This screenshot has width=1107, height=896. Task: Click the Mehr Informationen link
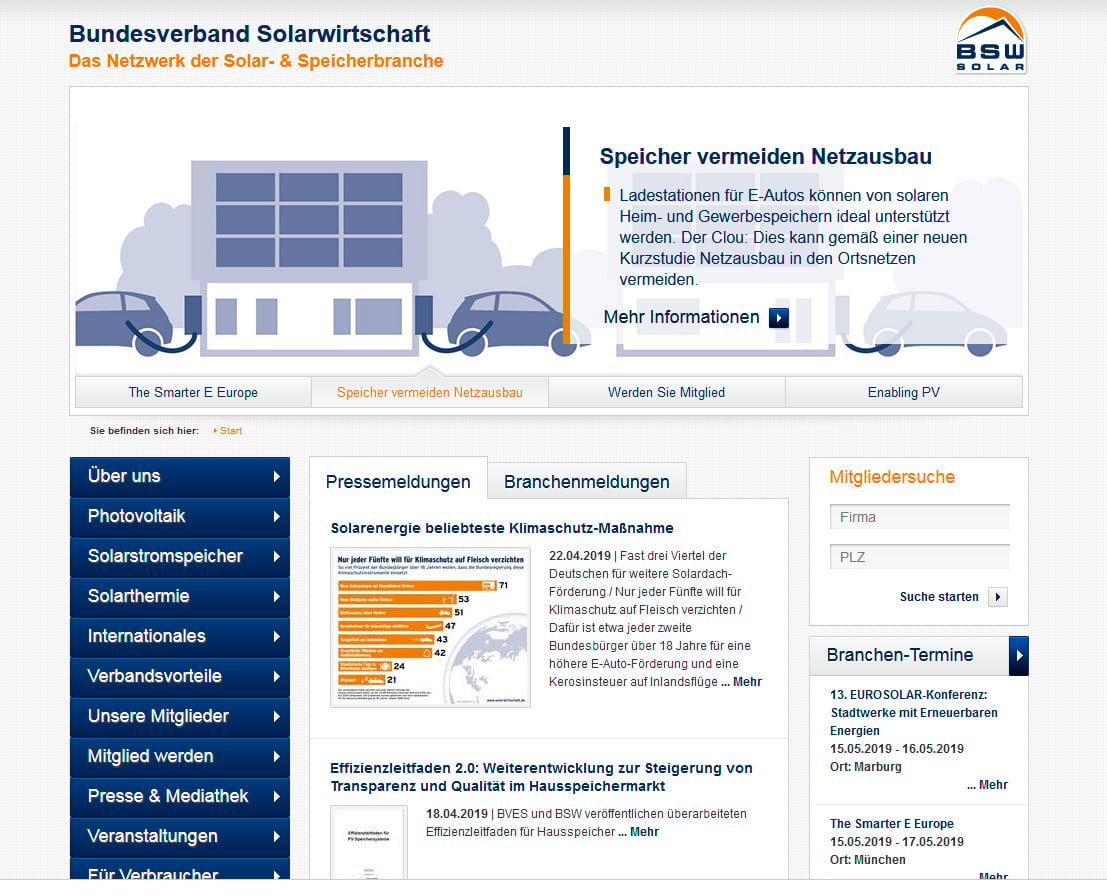point(681,317)
